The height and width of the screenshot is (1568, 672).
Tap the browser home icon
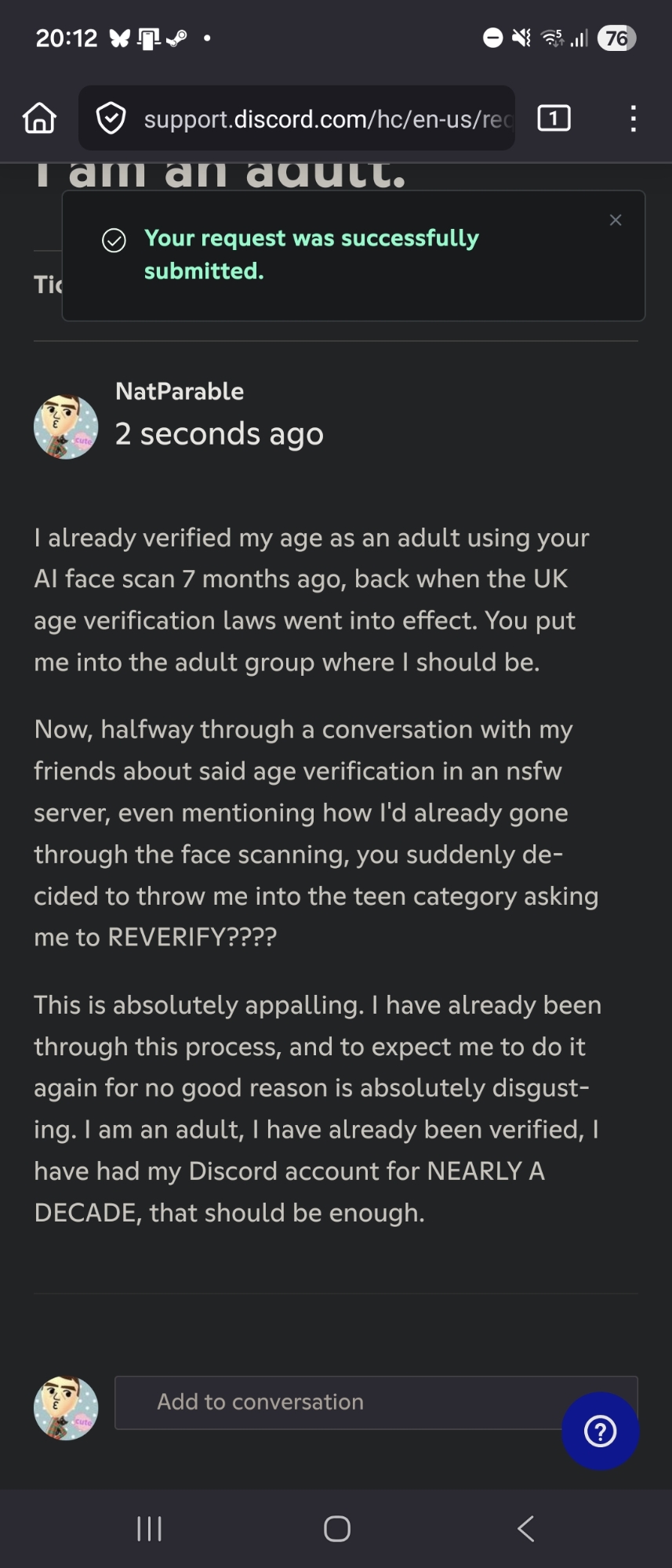tap(39, 118)
